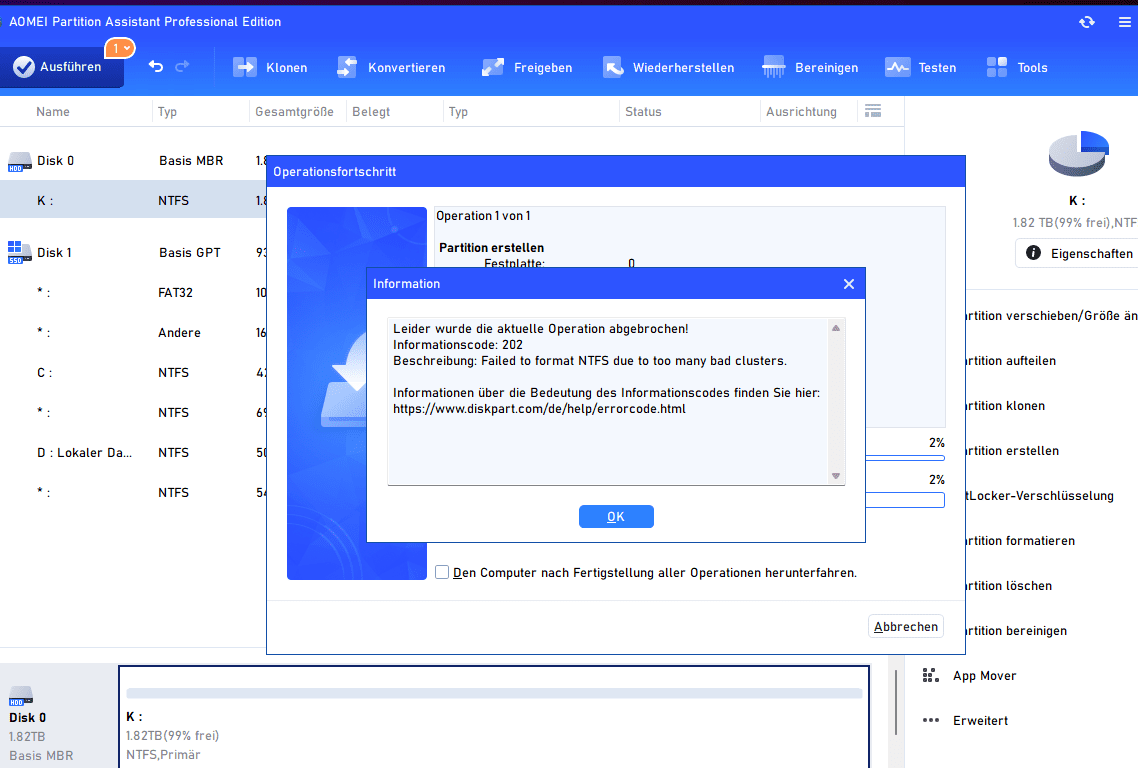Screen dimensions: 1138x768
Task: Select partition C: in the list
Action: (134, 372)
